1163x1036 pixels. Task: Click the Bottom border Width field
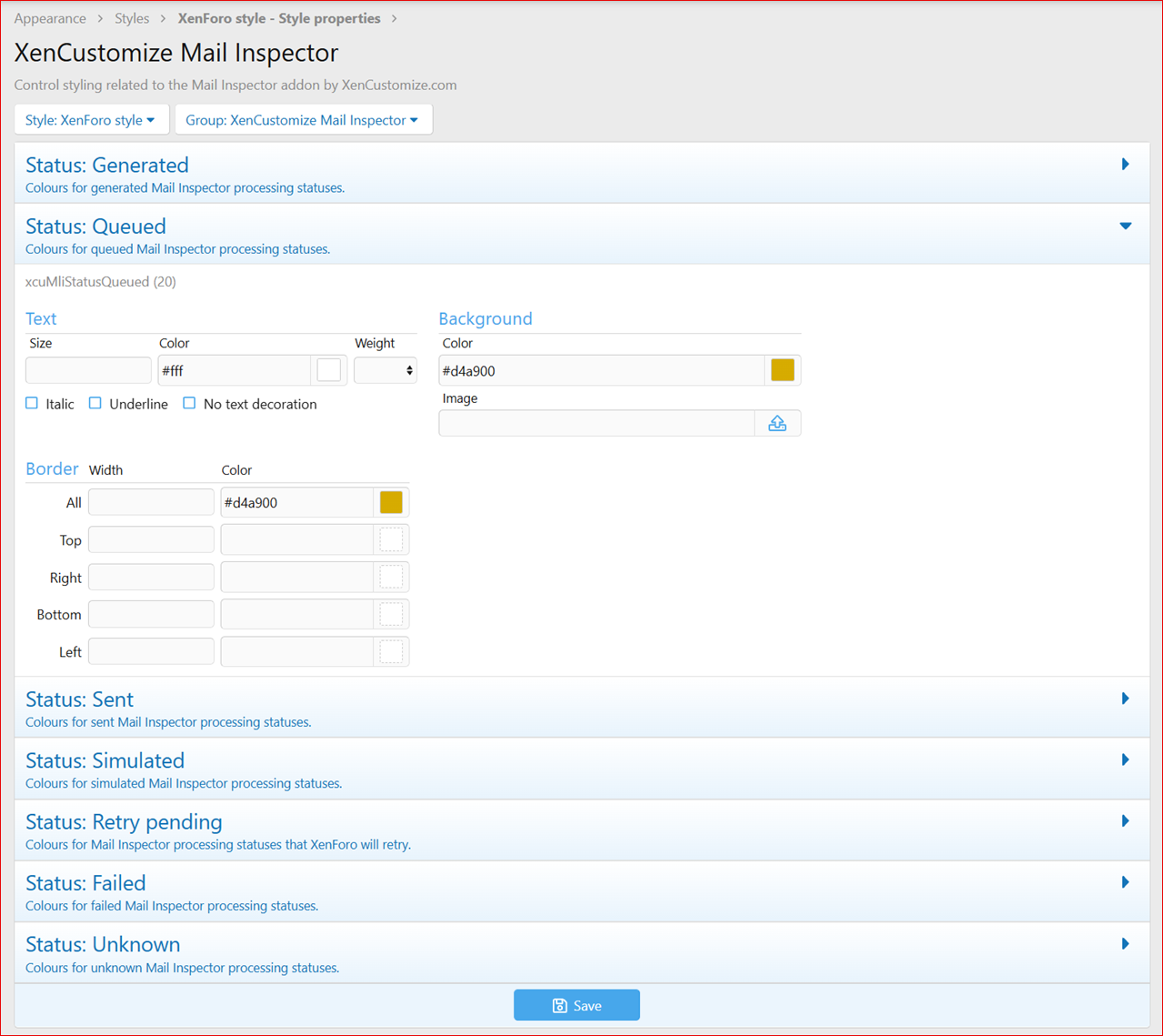click(151, 614)
